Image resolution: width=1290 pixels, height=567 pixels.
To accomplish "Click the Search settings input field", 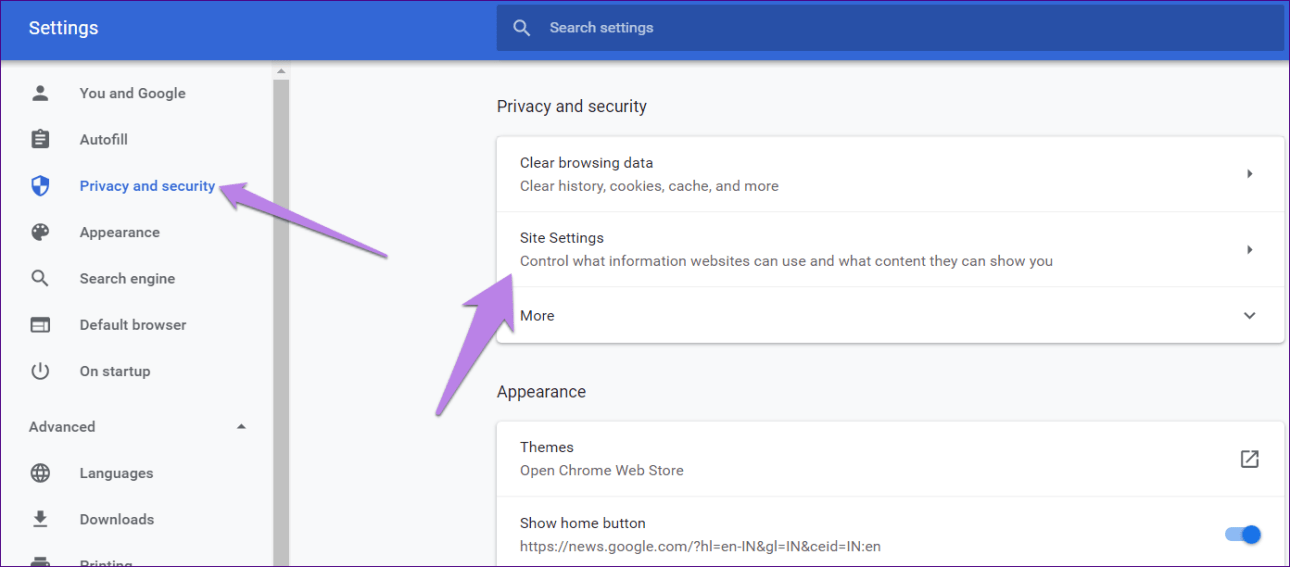I will tap(900, 28).
